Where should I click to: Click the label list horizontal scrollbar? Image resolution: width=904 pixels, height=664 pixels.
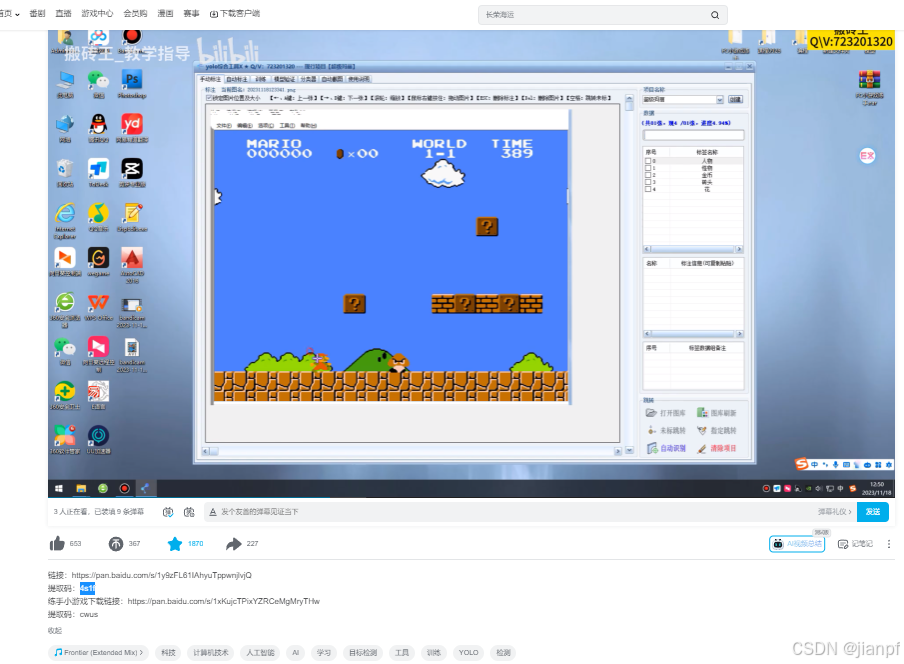coord(693,249)
